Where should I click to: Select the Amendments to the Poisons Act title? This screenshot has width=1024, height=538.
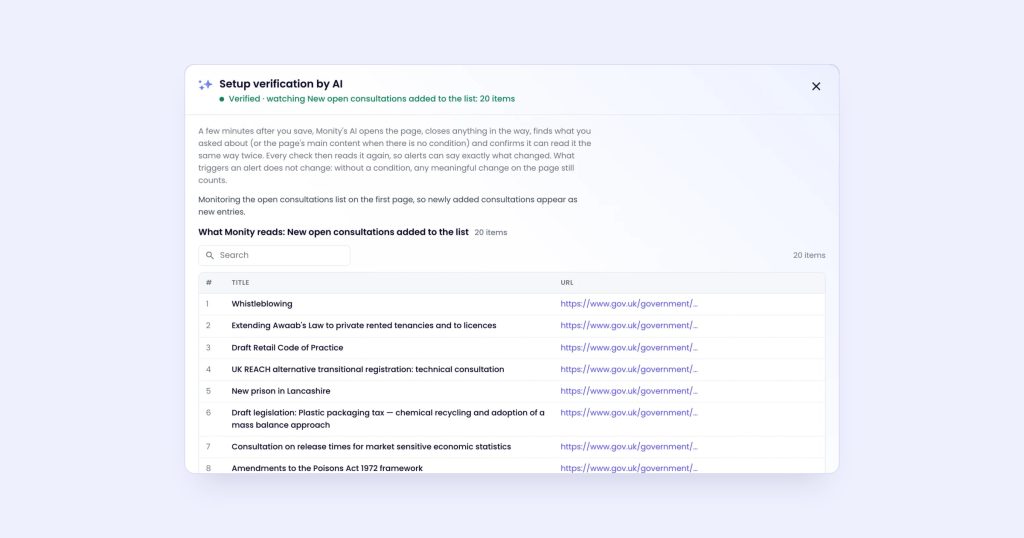click(x=327, y=468)
